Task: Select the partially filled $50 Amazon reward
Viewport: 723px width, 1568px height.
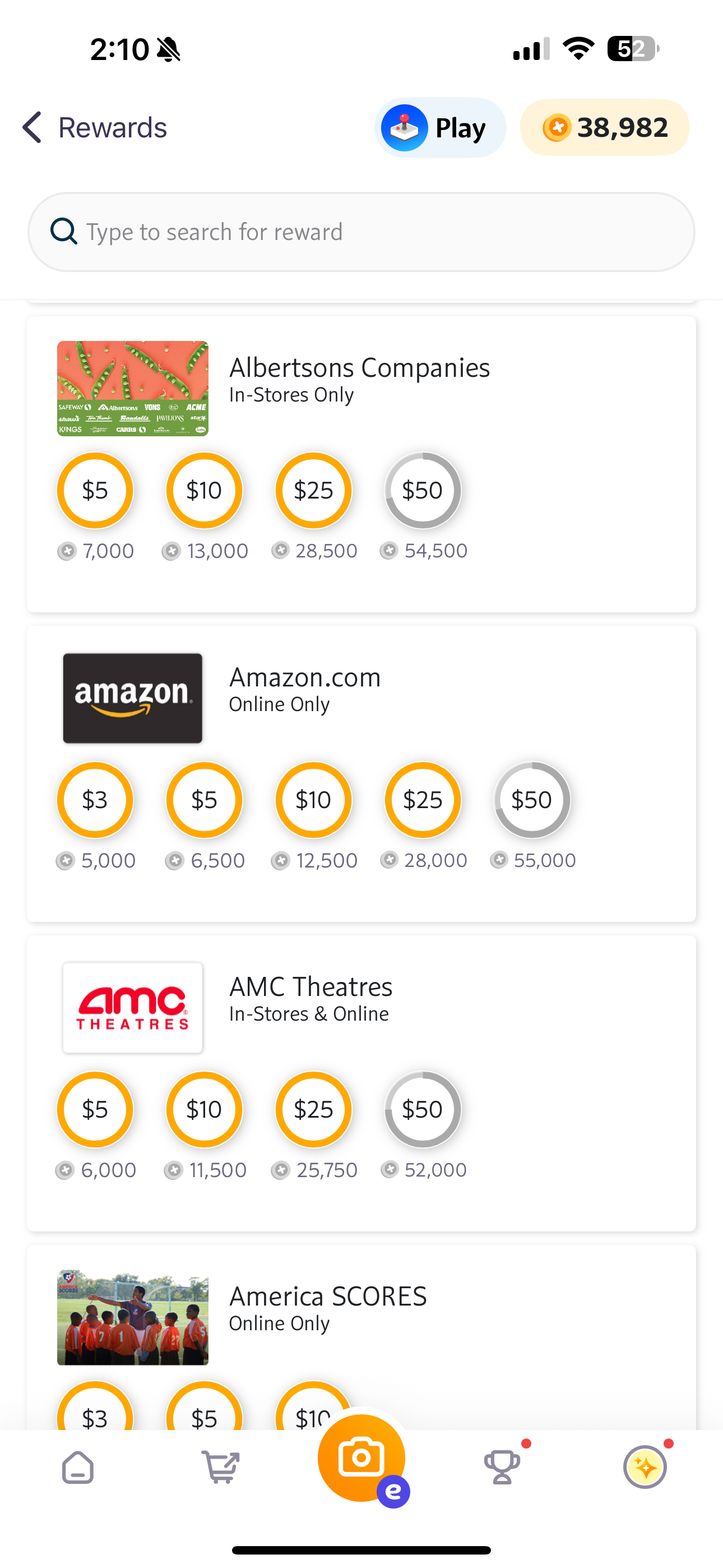Action: click(x=532, y=800)
